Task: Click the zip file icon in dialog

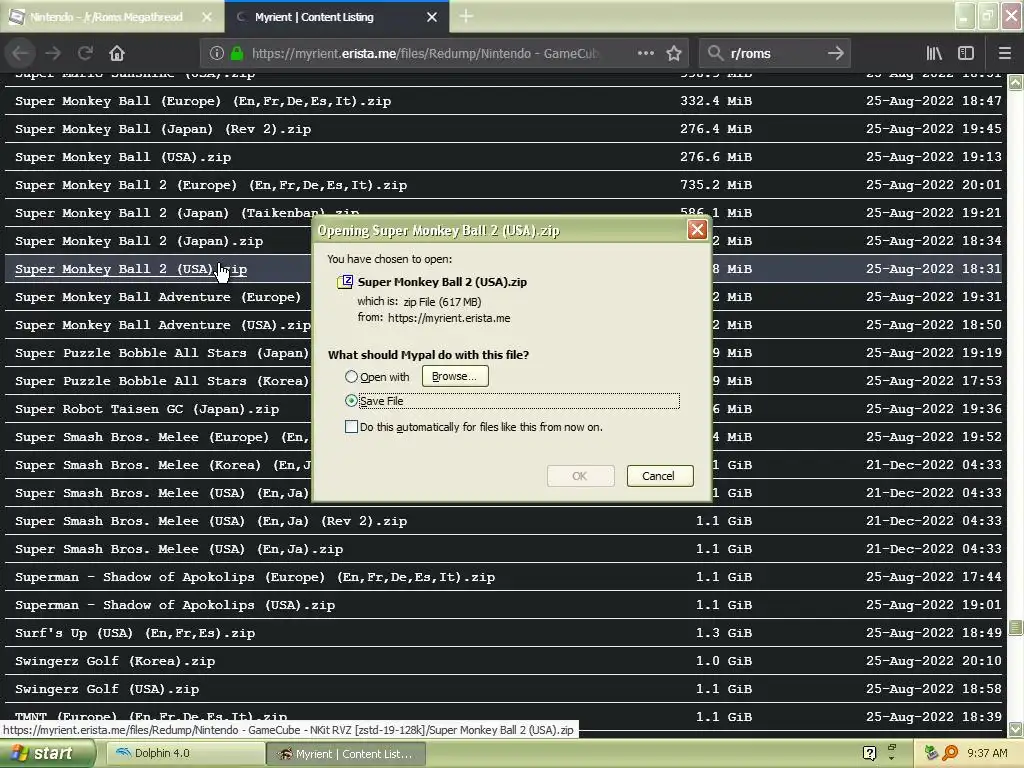Action: (x=344, y=281)
